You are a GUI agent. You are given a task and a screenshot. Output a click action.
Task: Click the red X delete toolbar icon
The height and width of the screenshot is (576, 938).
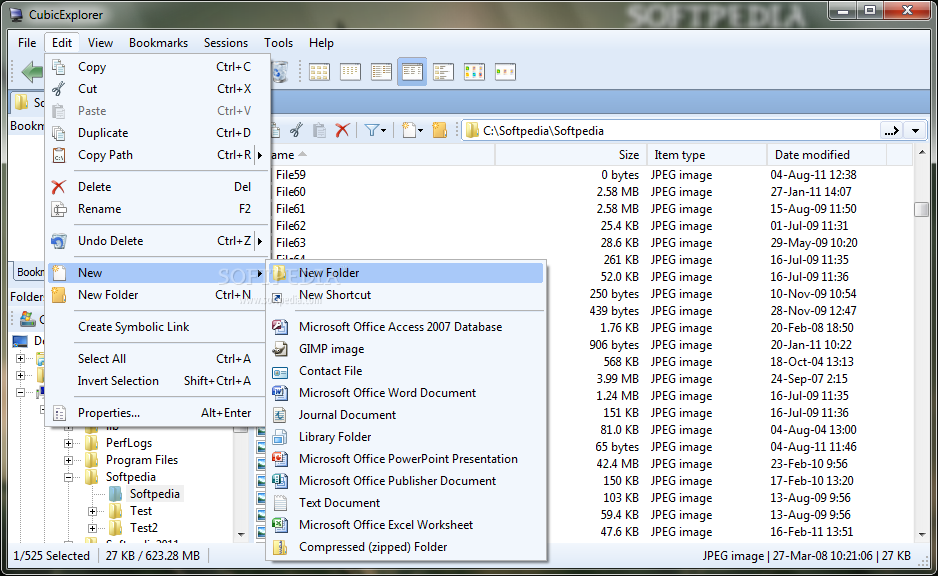point(342,130)
